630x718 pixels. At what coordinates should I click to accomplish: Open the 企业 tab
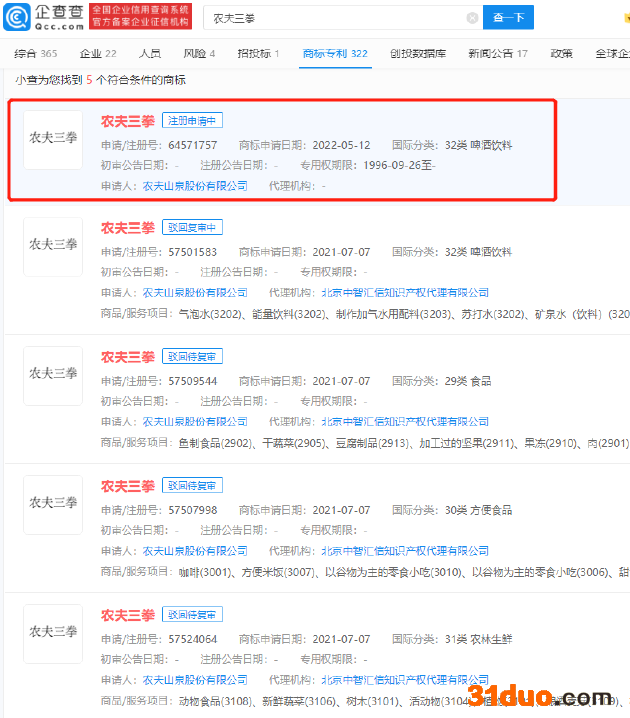pyautogui.click(x=97, y=53)
